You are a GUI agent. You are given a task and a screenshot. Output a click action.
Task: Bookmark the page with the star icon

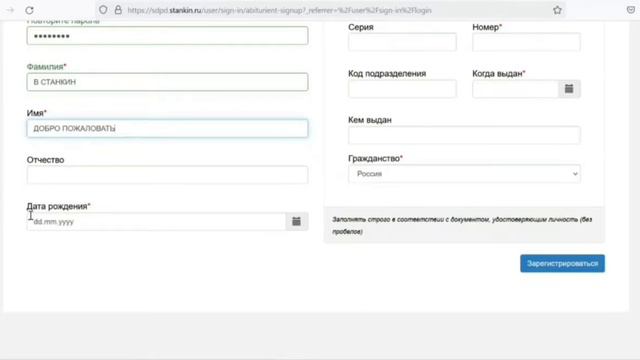click(557, 10)
